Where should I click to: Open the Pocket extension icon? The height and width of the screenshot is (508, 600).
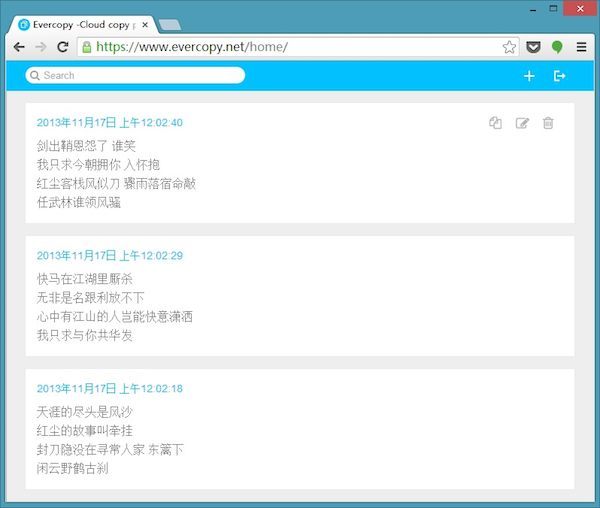[533, 47]
